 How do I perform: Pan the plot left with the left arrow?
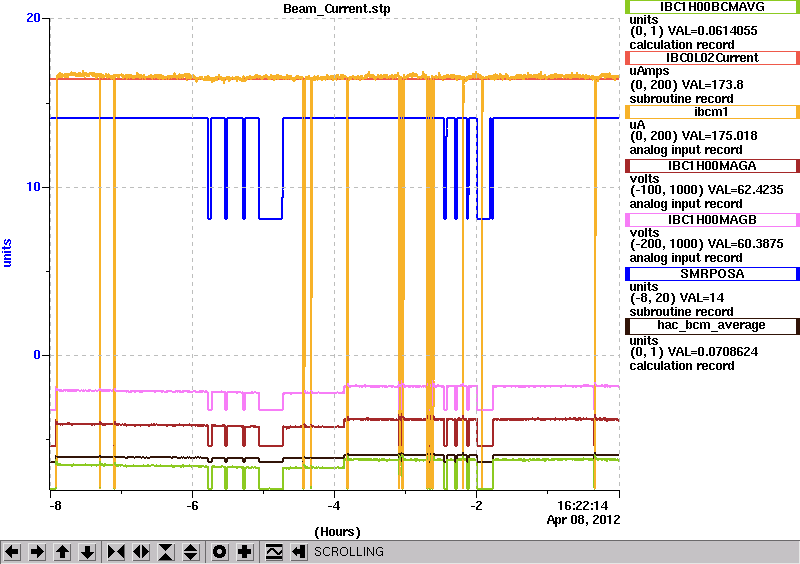[x=12, y=552]
